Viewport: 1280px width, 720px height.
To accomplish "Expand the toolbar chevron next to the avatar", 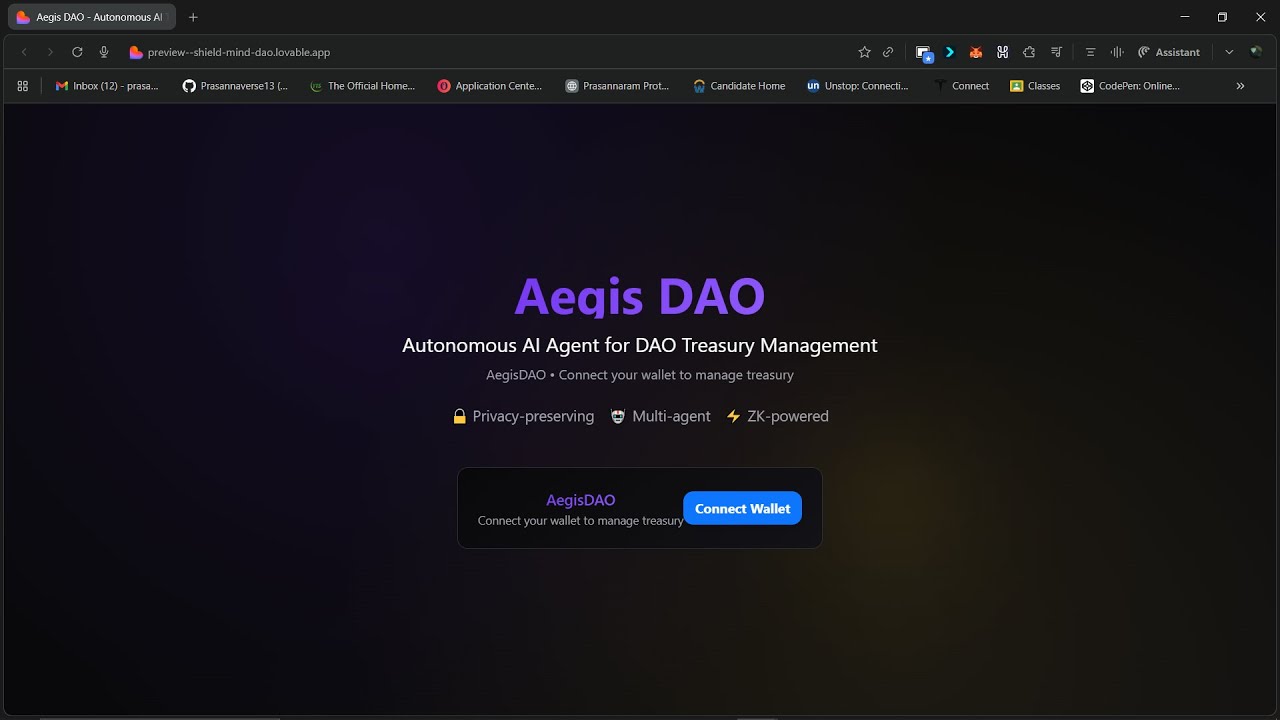I will (1229, 51).
